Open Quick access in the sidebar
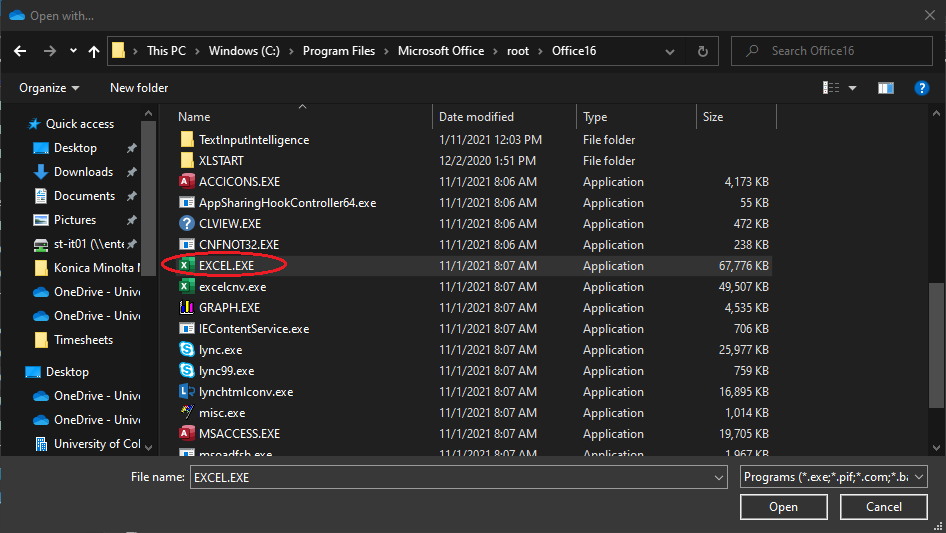The height and width of the screenshot is (533, 946). click(x=80, y=124)
